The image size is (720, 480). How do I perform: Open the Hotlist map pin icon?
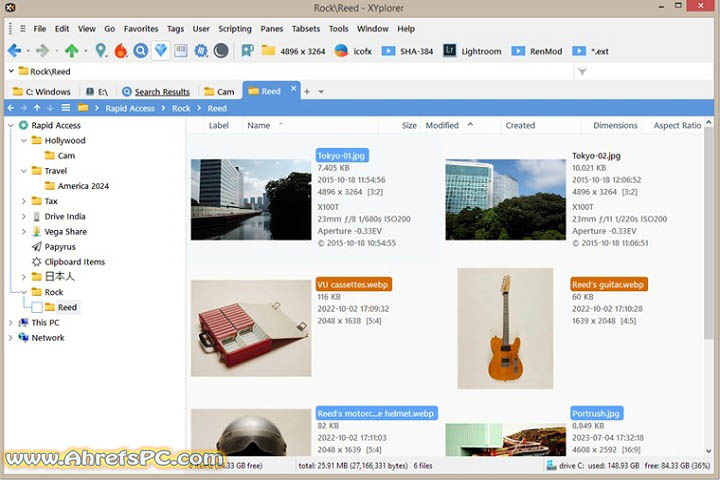click(101, 51)
